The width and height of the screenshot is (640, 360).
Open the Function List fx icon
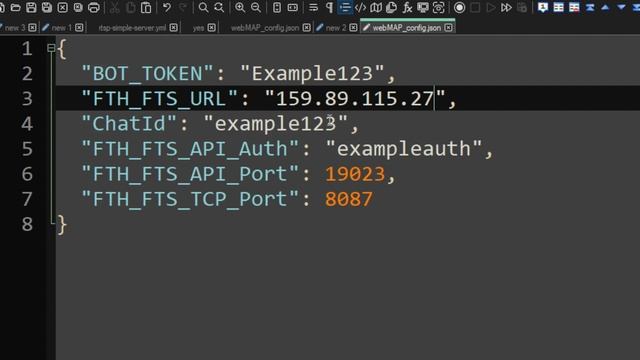point(407,7)
